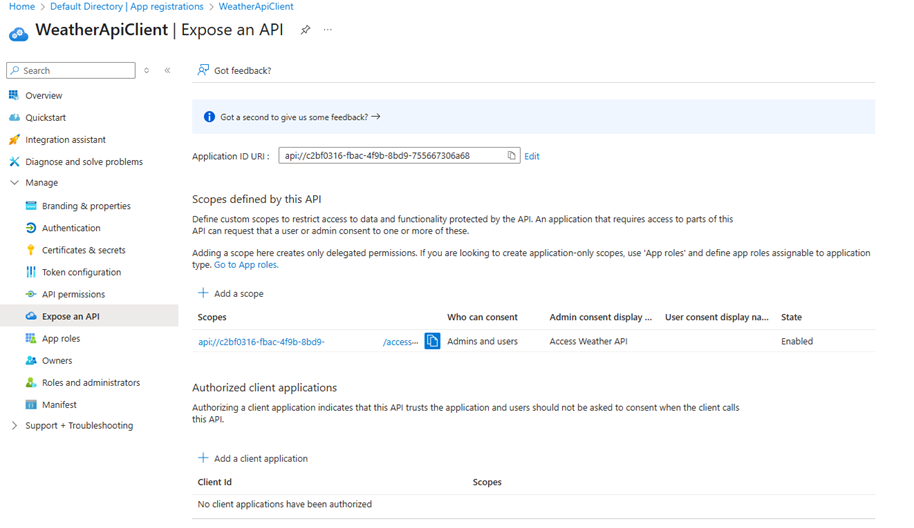Open the api://c2bf0316 scope link
The width and height of the screenshot is (914, 528).
tap(308, 342)
